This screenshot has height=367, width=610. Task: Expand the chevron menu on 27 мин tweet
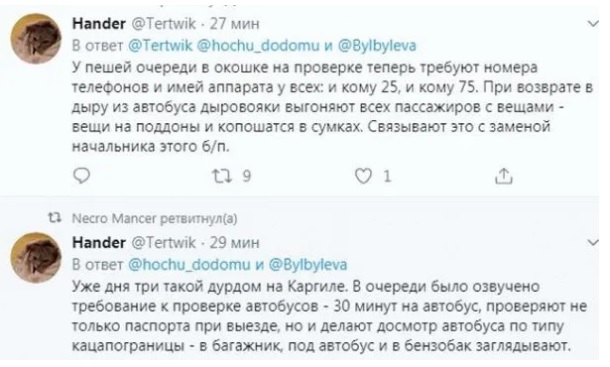click(593, 24)
